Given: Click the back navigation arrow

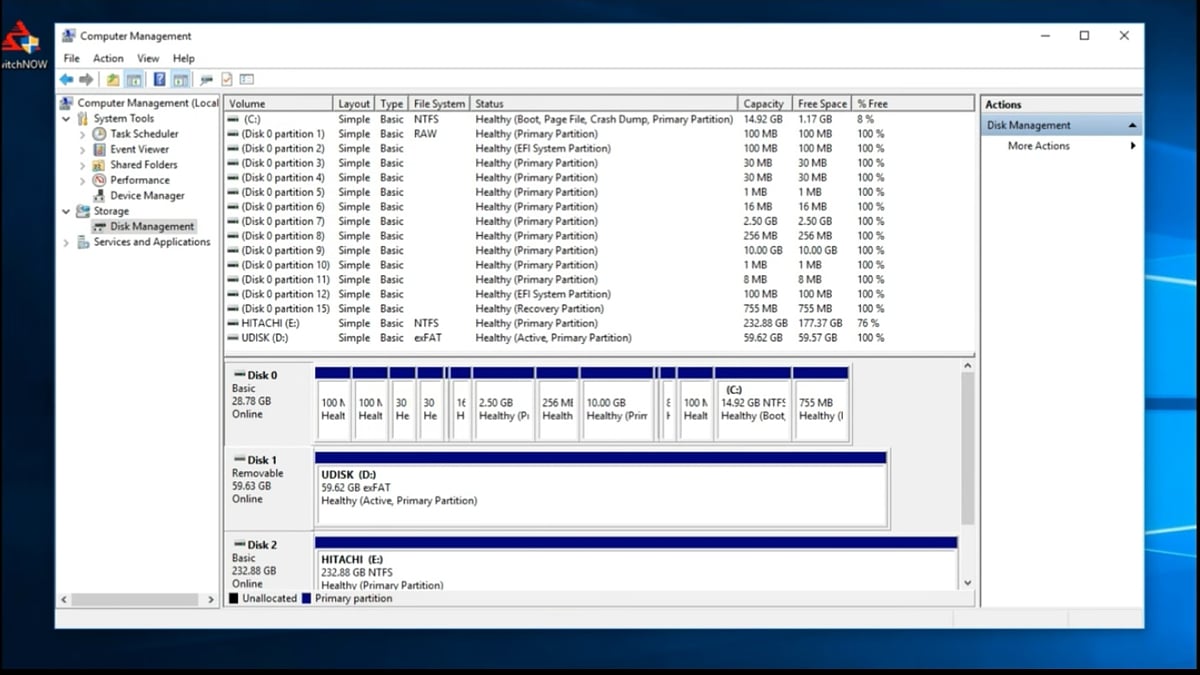Looking at the screenshot, I should (x=67, y=80).
